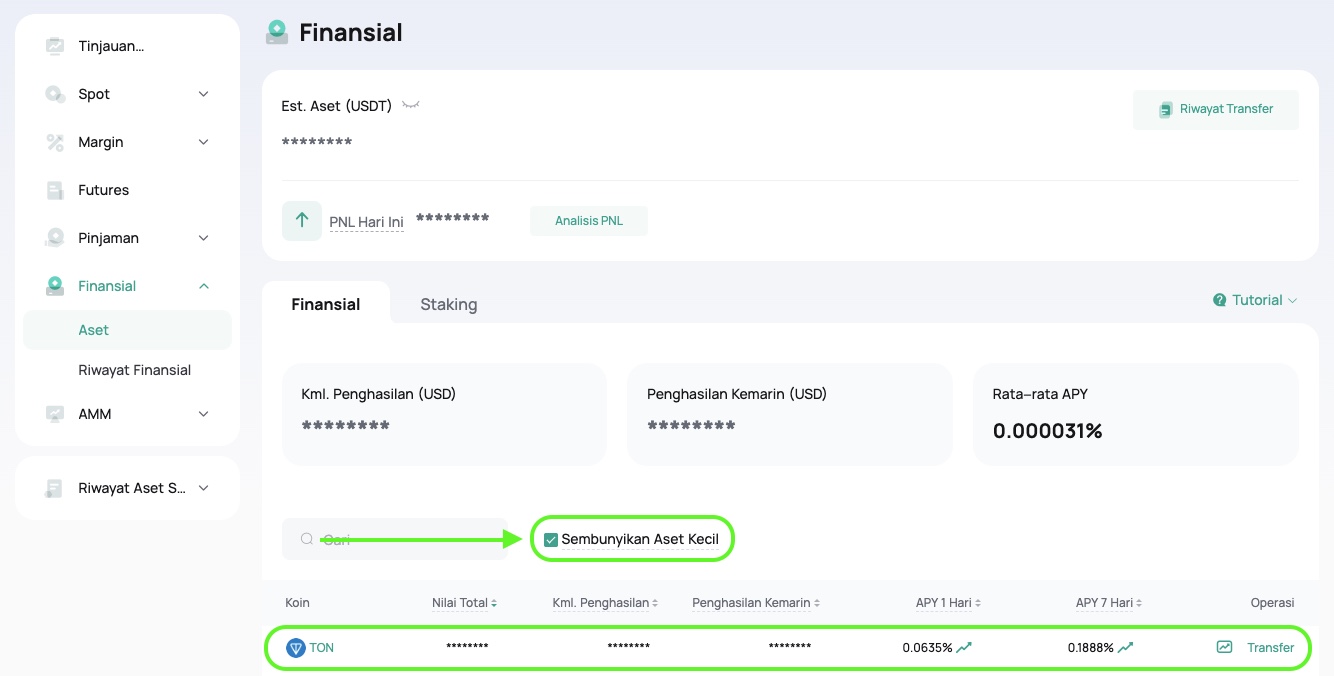Expand the AMM menu chevron

tap(204, 414)
